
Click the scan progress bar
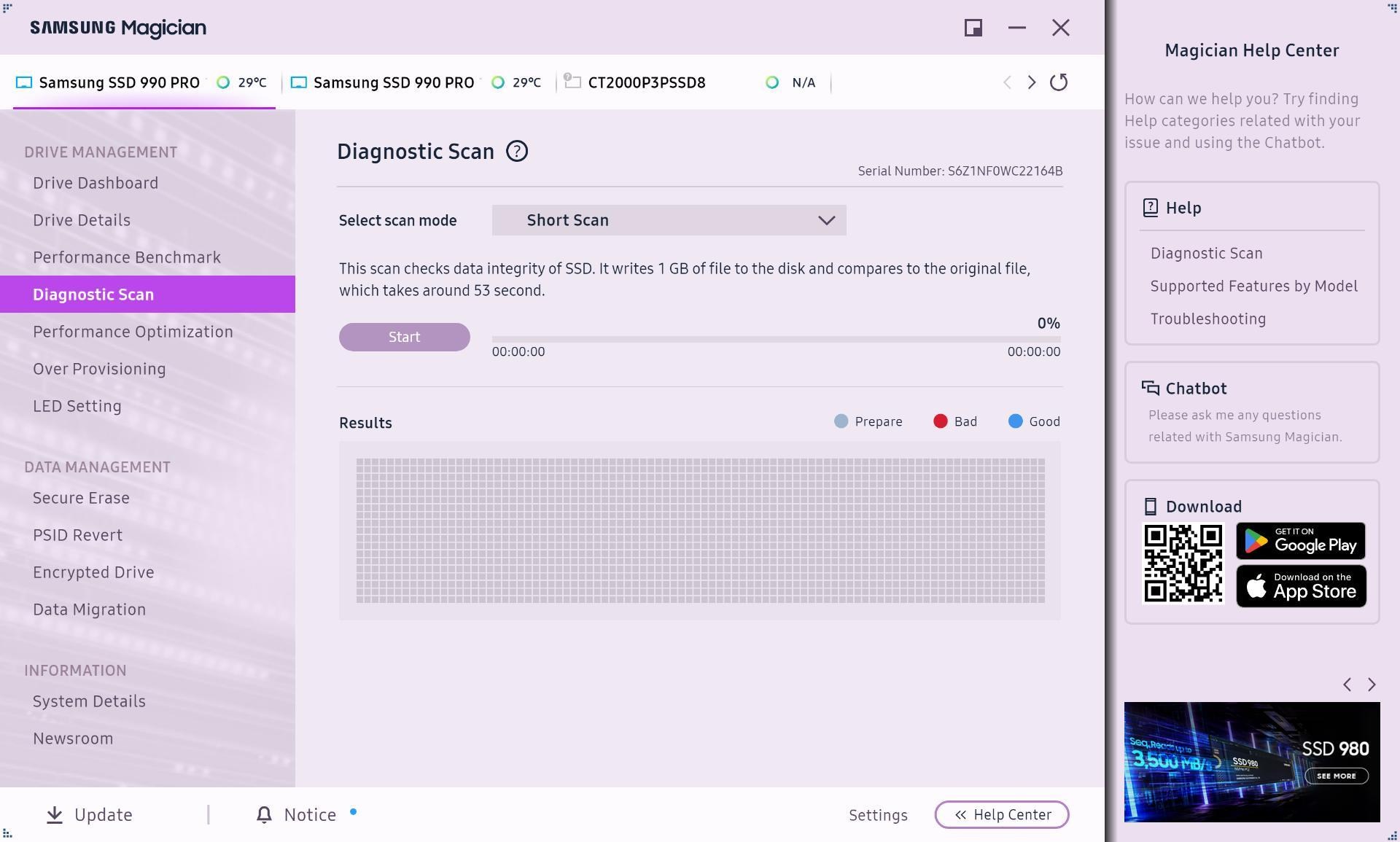(x=776, y=339)
